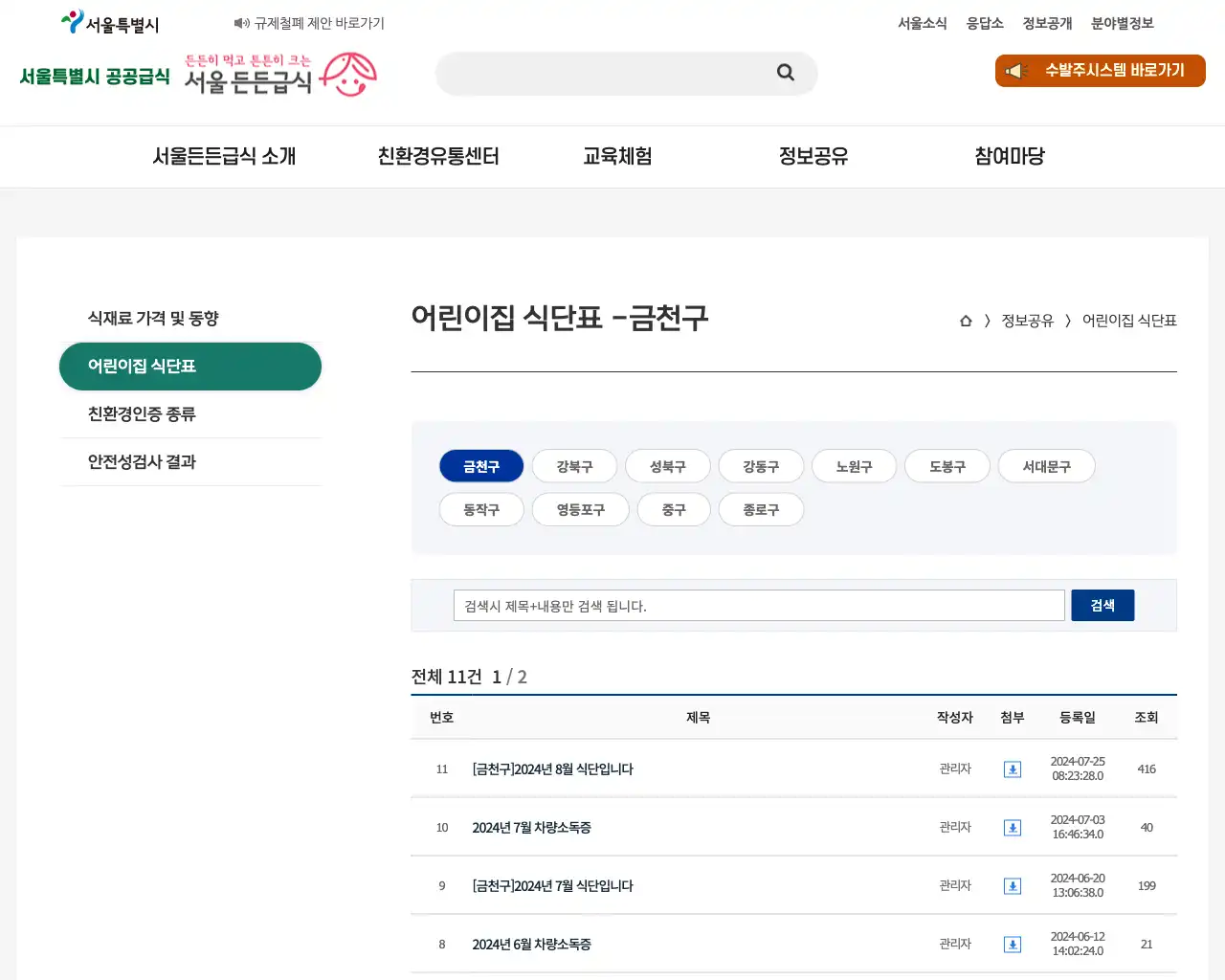Click the 서울특별시 city logo
This screenshot has width=1225, height=980.
tap(108, 21)
